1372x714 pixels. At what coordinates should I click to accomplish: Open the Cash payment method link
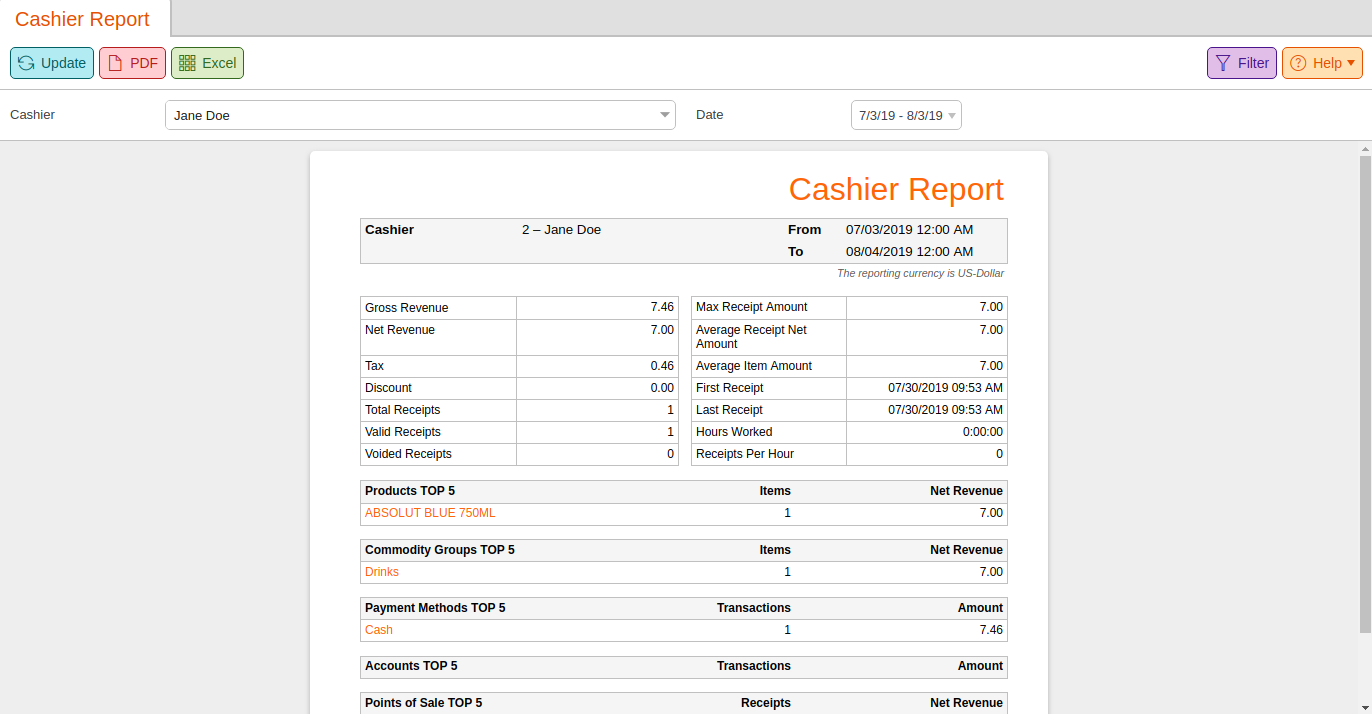(x=379, y=630)
